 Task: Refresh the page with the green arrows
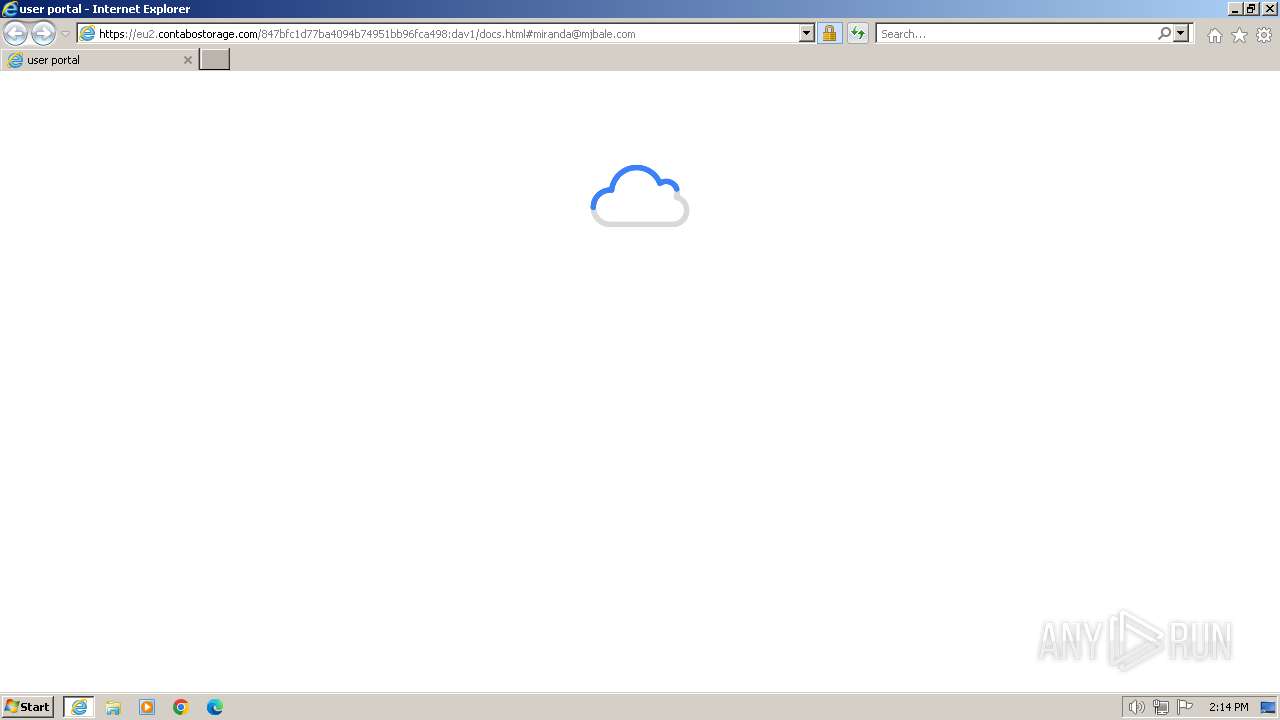(x=857, y=34)
